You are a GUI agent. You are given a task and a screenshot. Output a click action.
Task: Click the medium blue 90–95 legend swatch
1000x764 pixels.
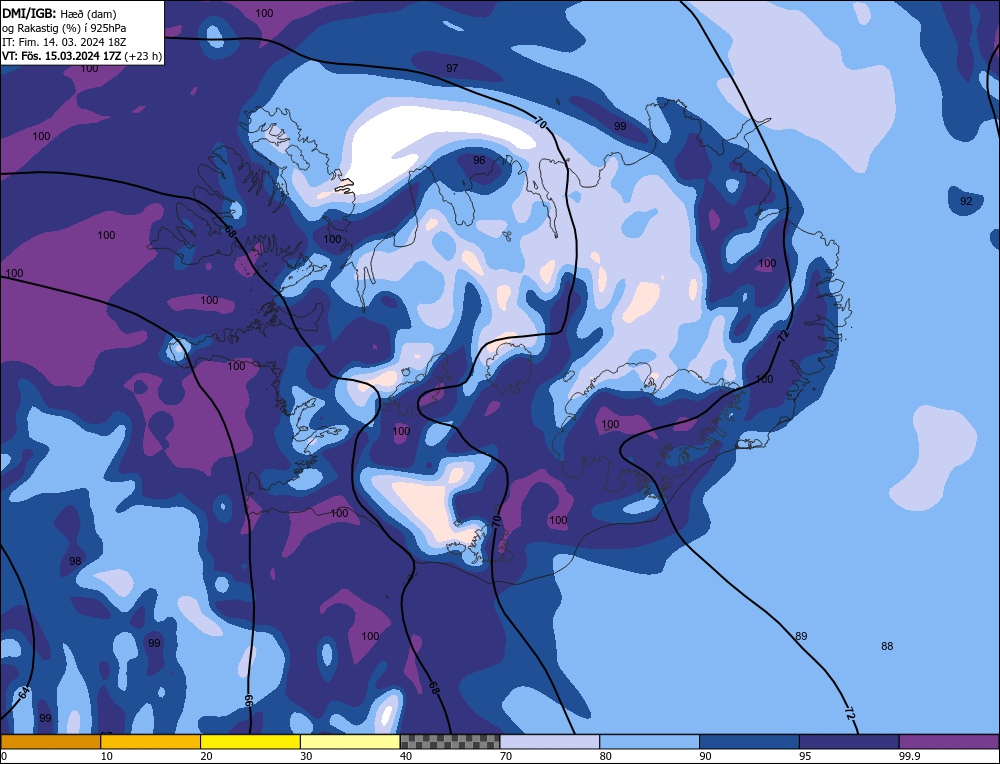coord(749,742)
